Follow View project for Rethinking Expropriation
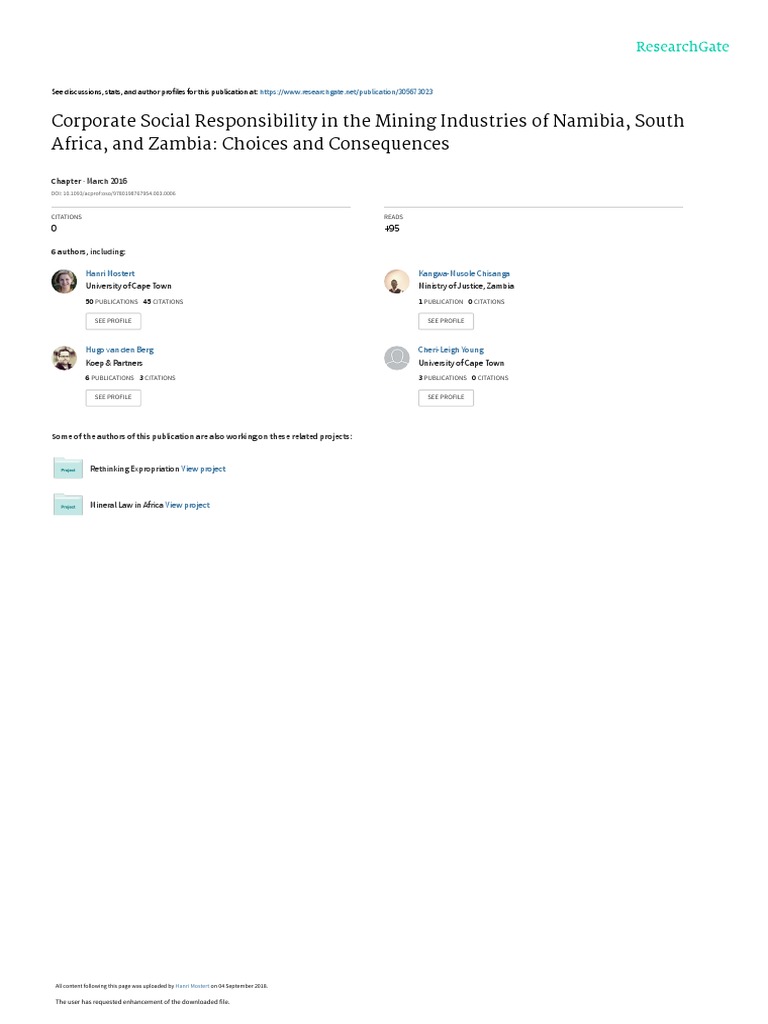 (204, 469)
